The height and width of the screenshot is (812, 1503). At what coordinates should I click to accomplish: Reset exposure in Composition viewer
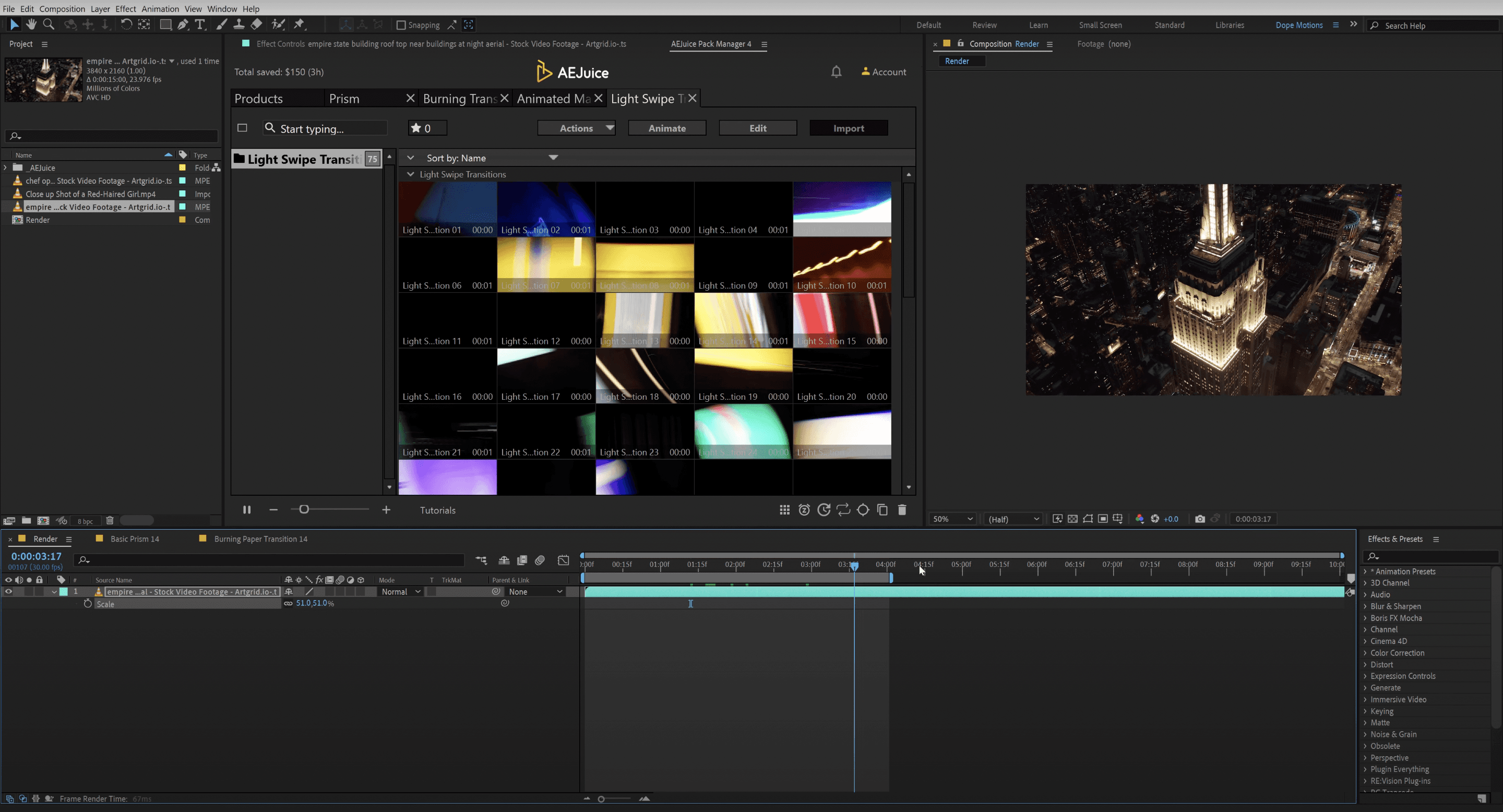1155,519
